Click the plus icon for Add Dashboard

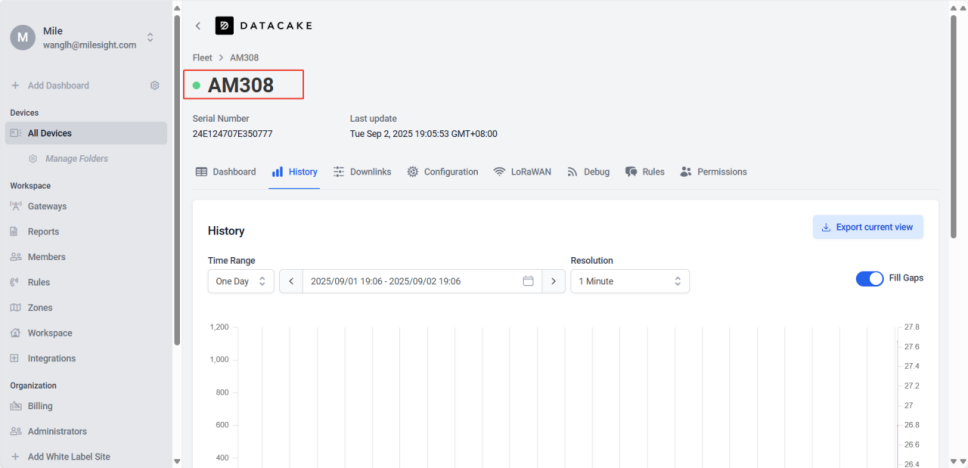15,86
